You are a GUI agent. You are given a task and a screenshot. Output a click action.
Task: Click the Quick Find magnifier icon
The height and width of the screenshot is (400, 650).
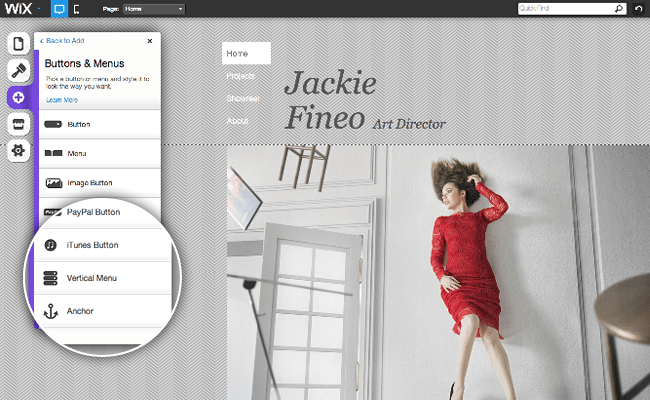619,8
